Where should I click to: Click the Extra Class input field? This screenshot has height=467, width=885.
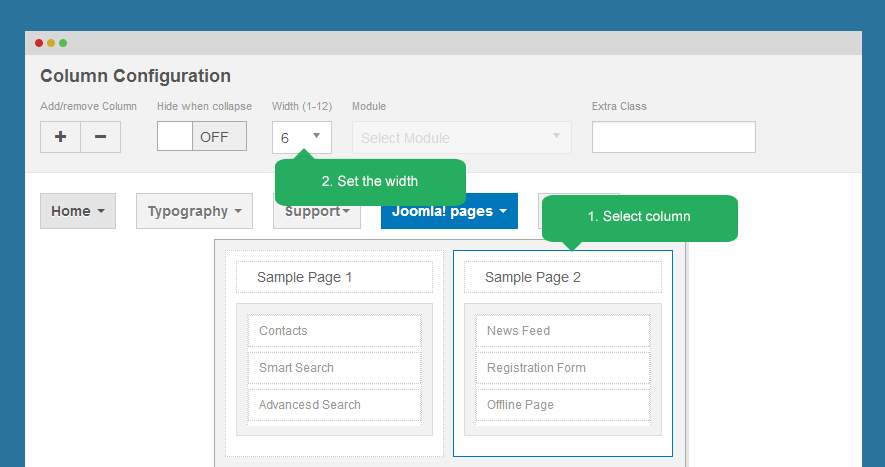tap(673, 137)
